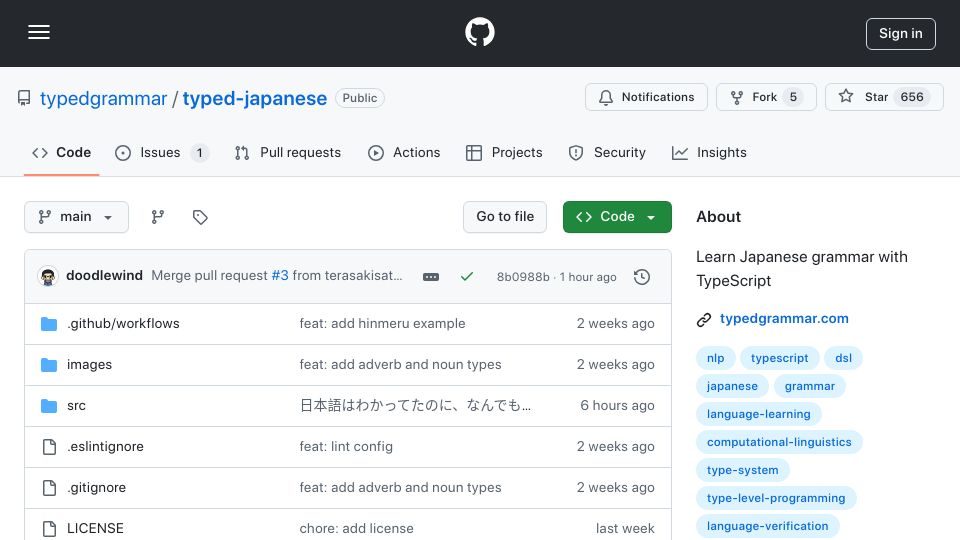Open the commit history clock icon
Screen dimensions: 960x540
[x=642, y=277]
